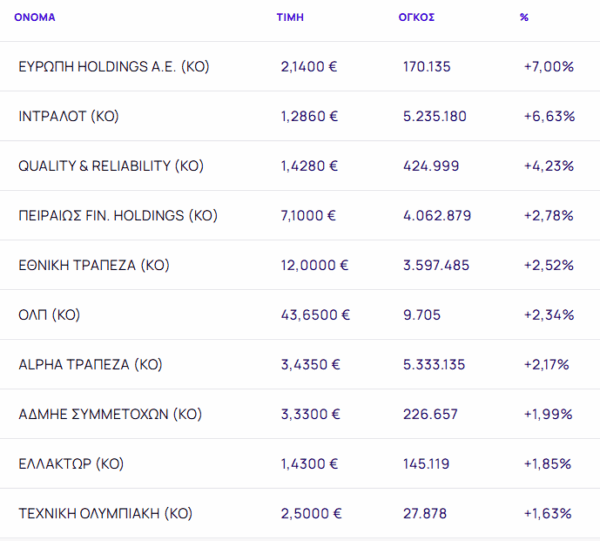
Task: Sort by the % change column header
Action: (x=524, y=18)
